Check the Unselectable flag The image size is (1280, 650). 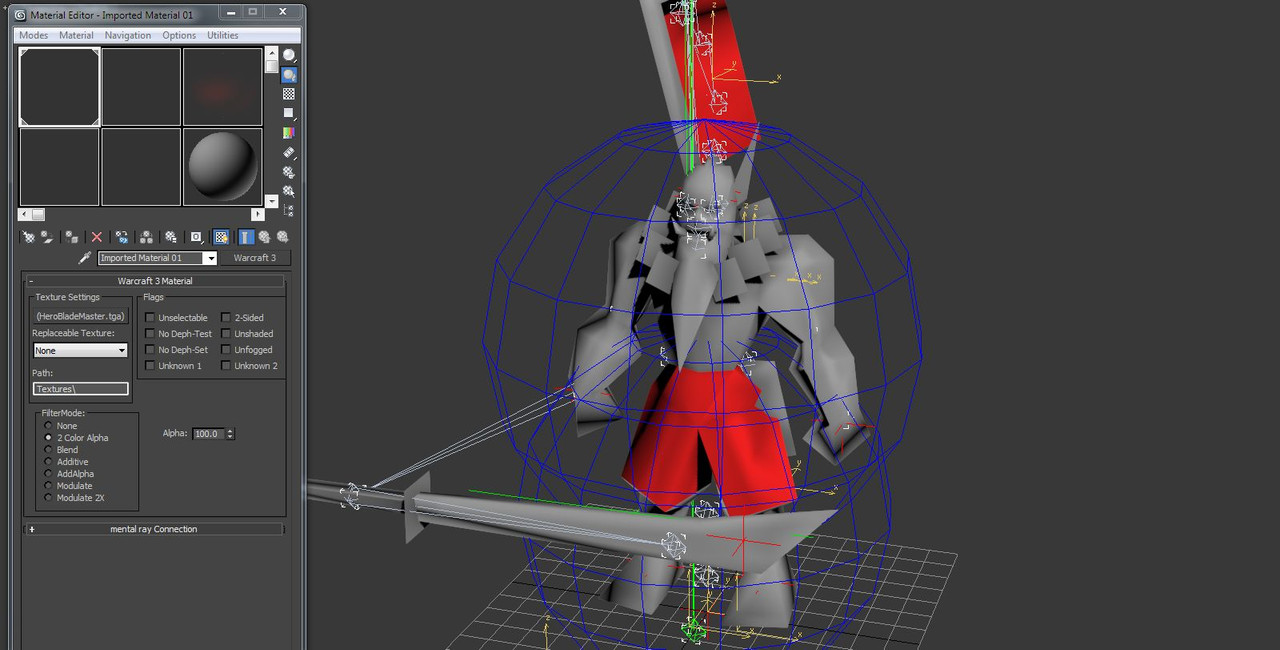(x=150, y=318)
